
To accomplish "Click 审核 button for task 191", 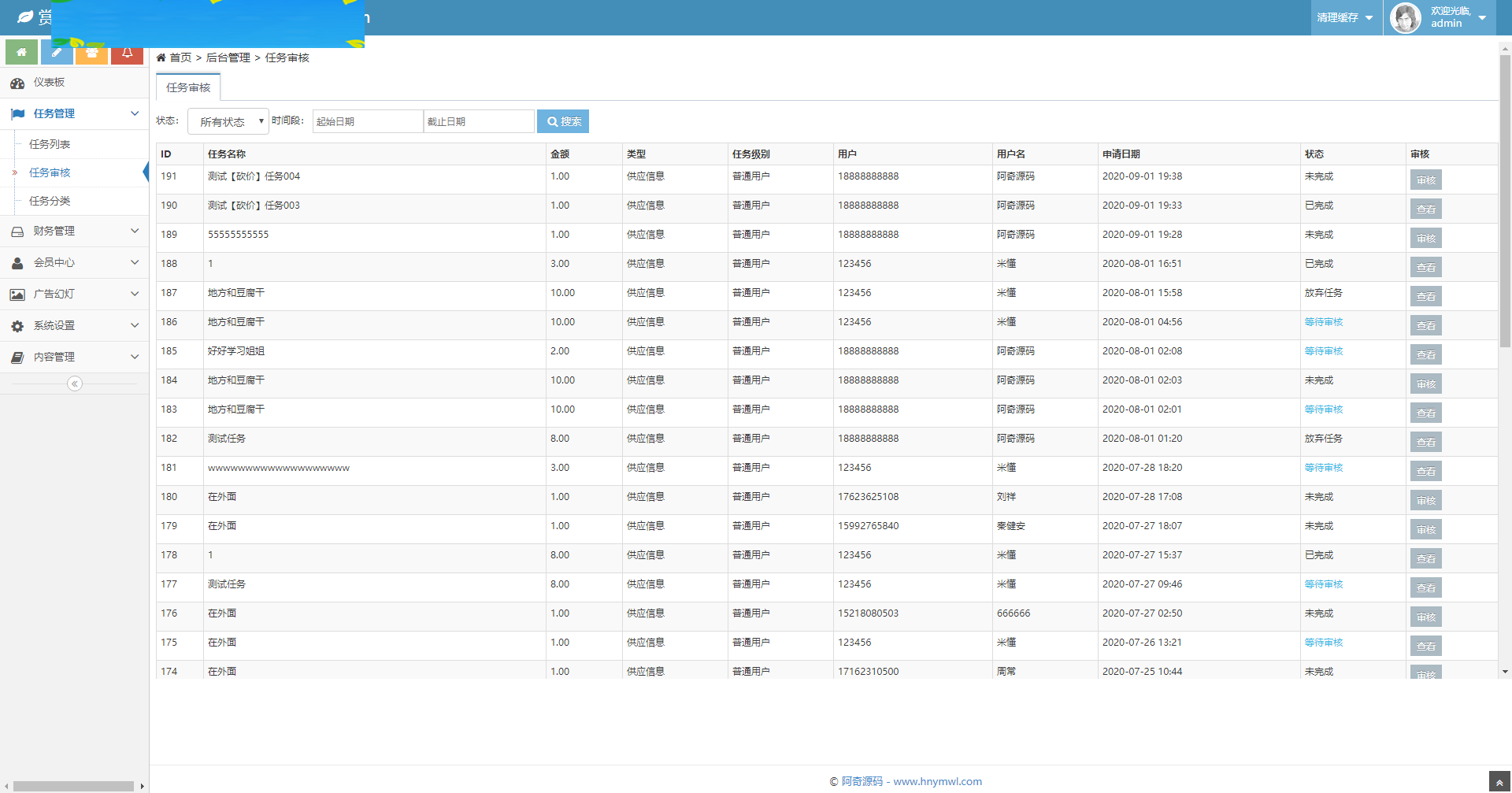I will click(1425, 180).
